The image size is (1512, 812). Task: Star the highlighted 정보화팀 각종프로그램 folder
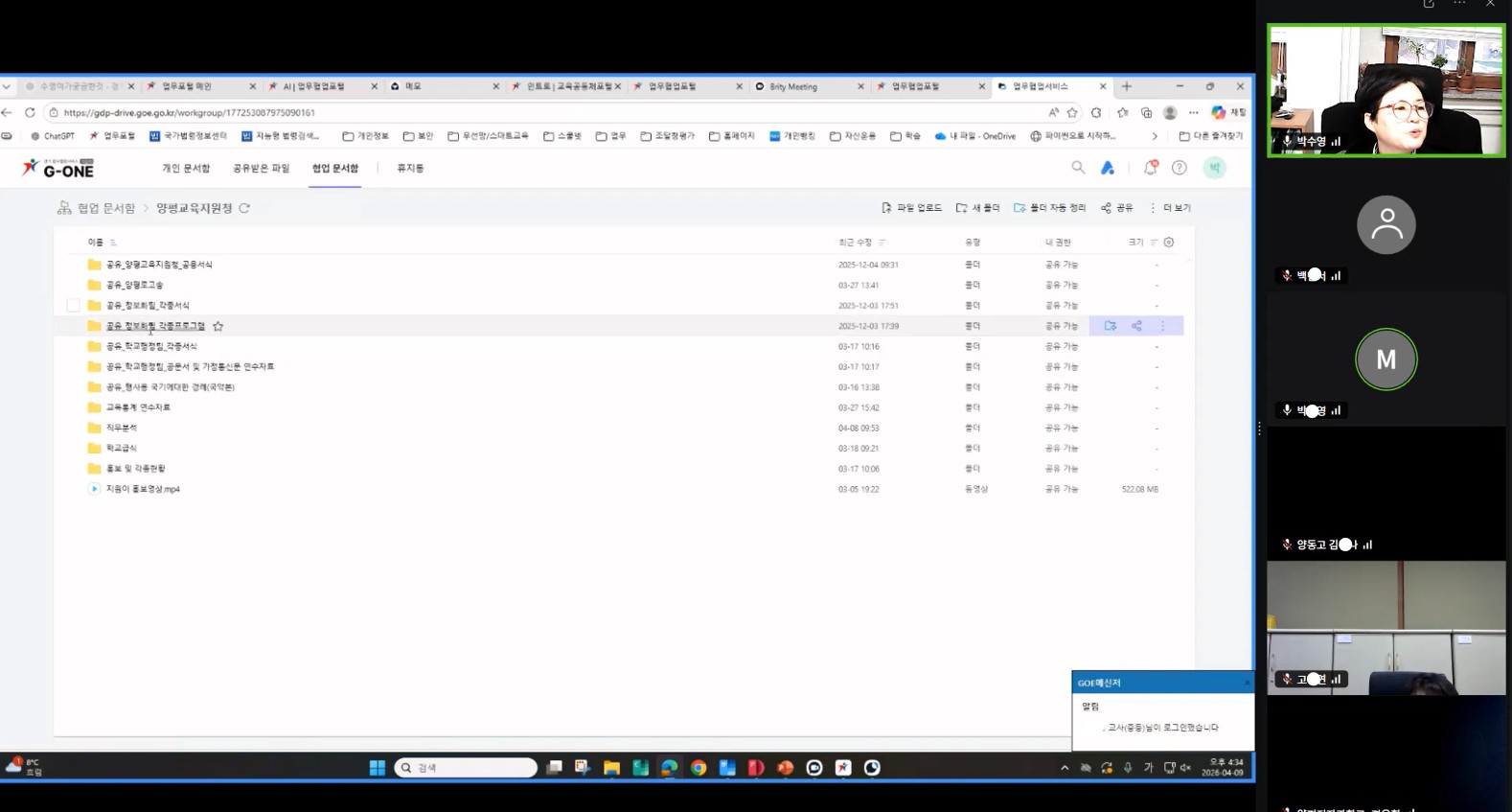pyautogui.click(x=218, y=326)
